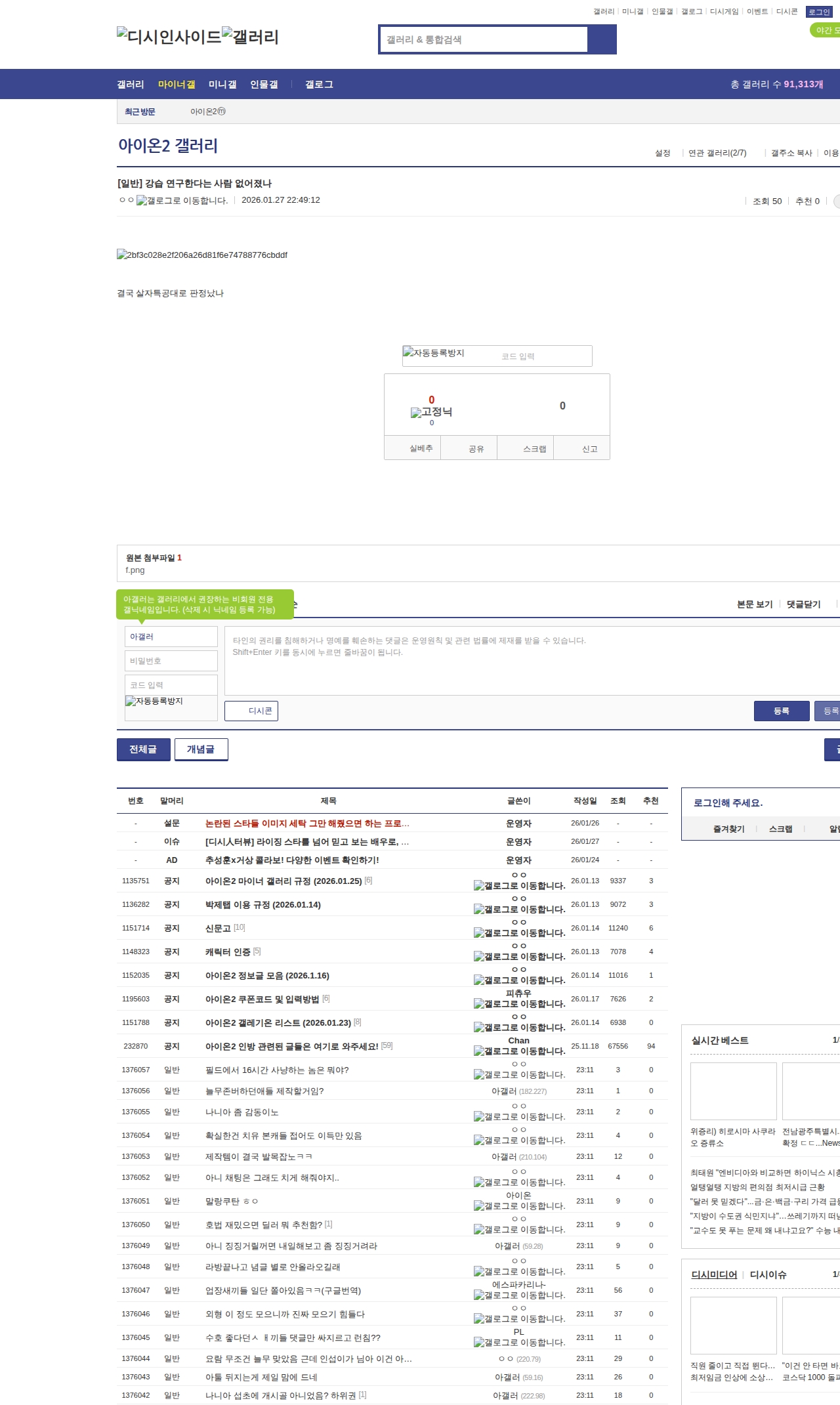Expand the 최근 방문 recent visits bar
Screen dimensions: 840x1405
click(x=140, y=112)
